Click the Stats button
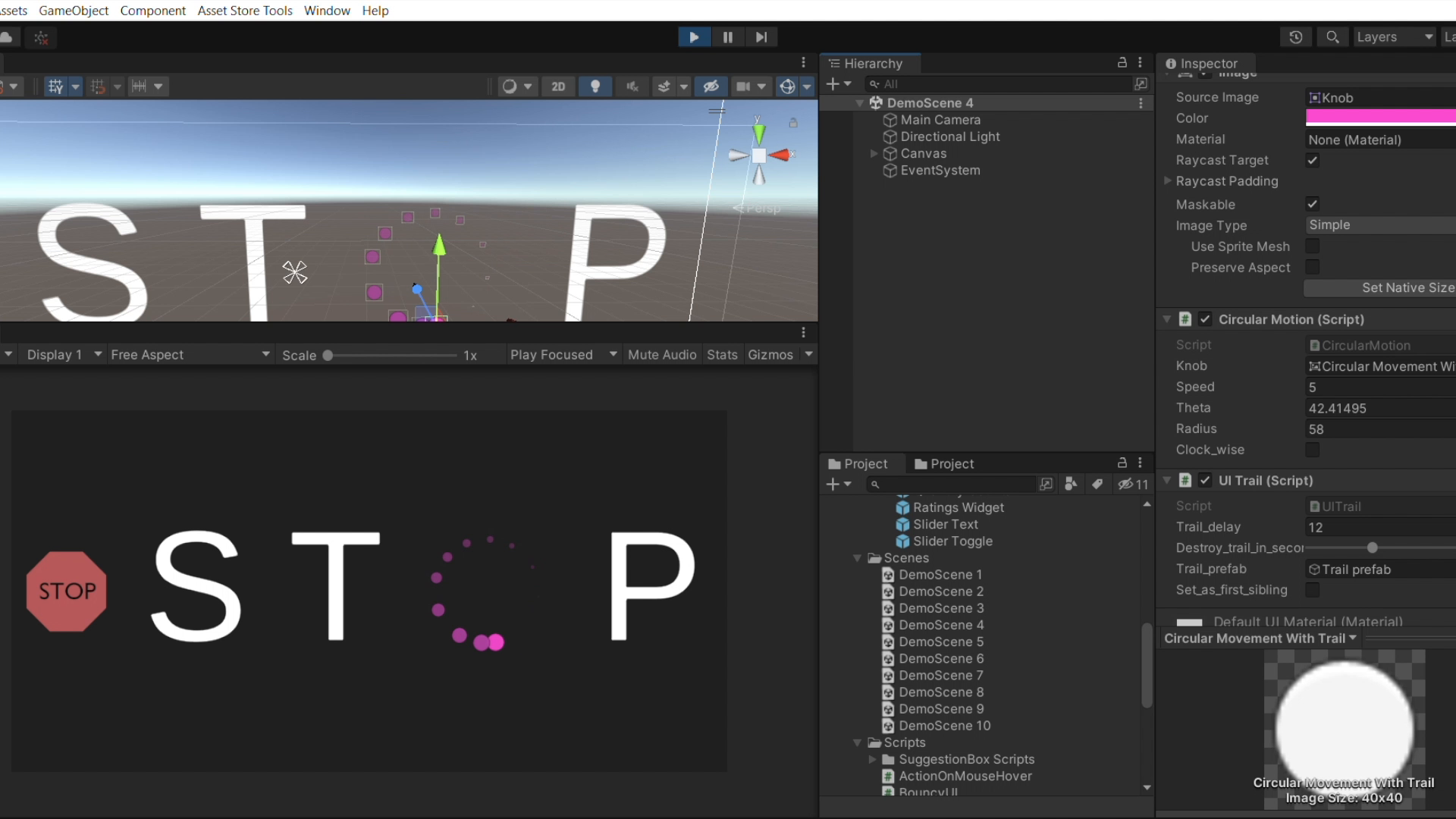The height and width of the screenshot is (819, 1456). 722,355
